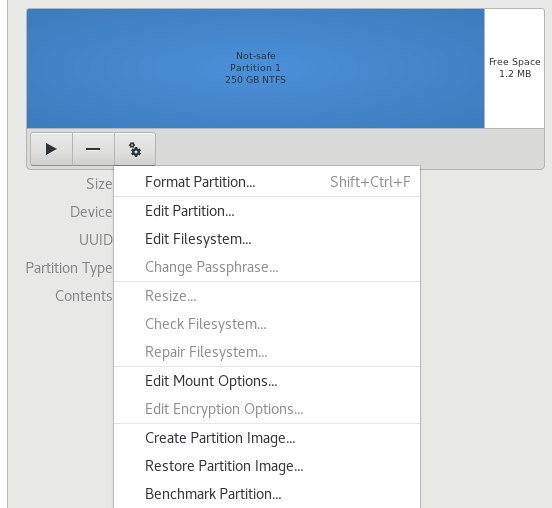Mount the partition with the play icon
Screen dimensions: 552x508
pyautogui.click(x=51, y=149)
